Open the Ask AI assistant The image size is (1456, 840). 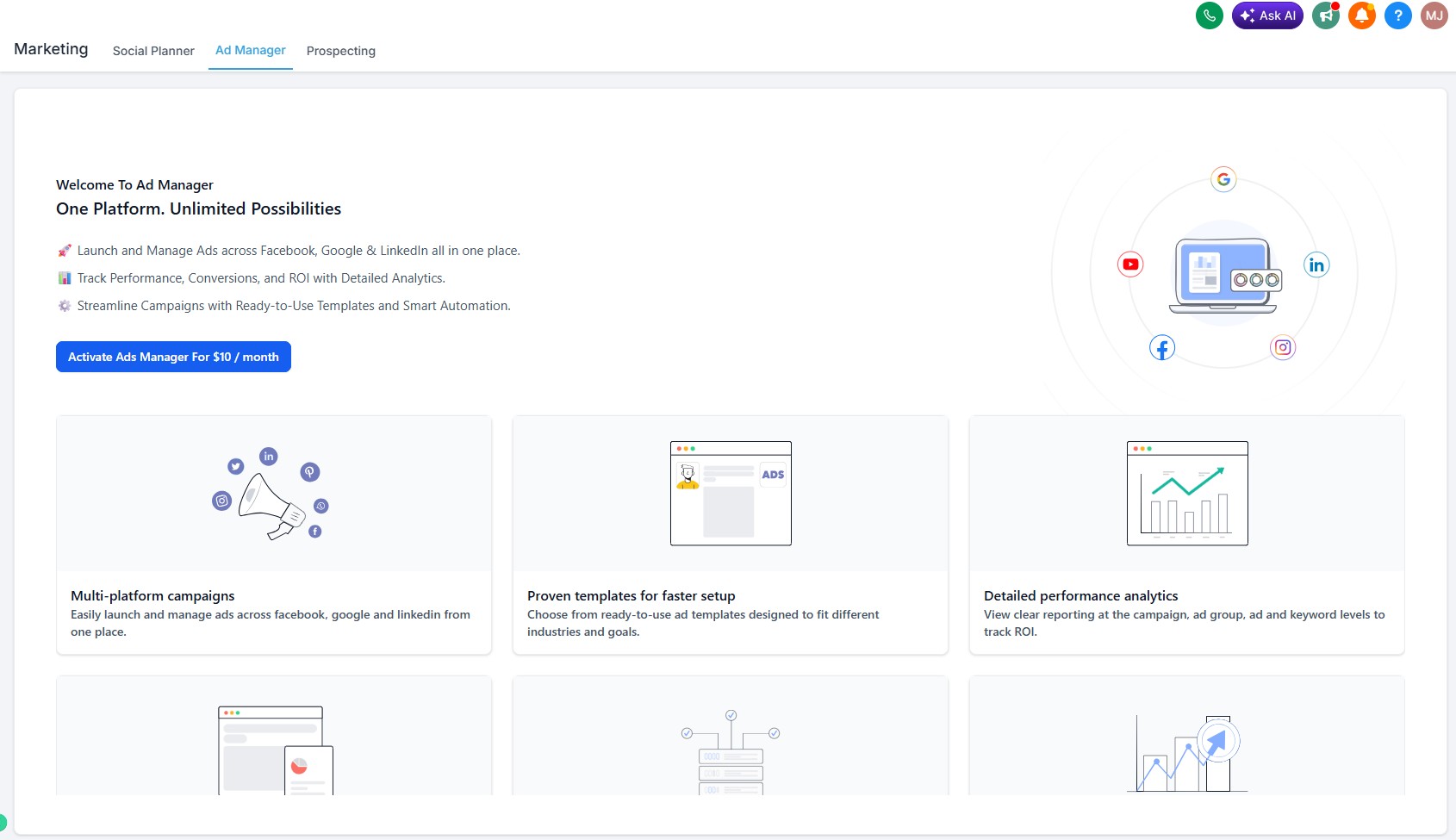[1267, 16]
